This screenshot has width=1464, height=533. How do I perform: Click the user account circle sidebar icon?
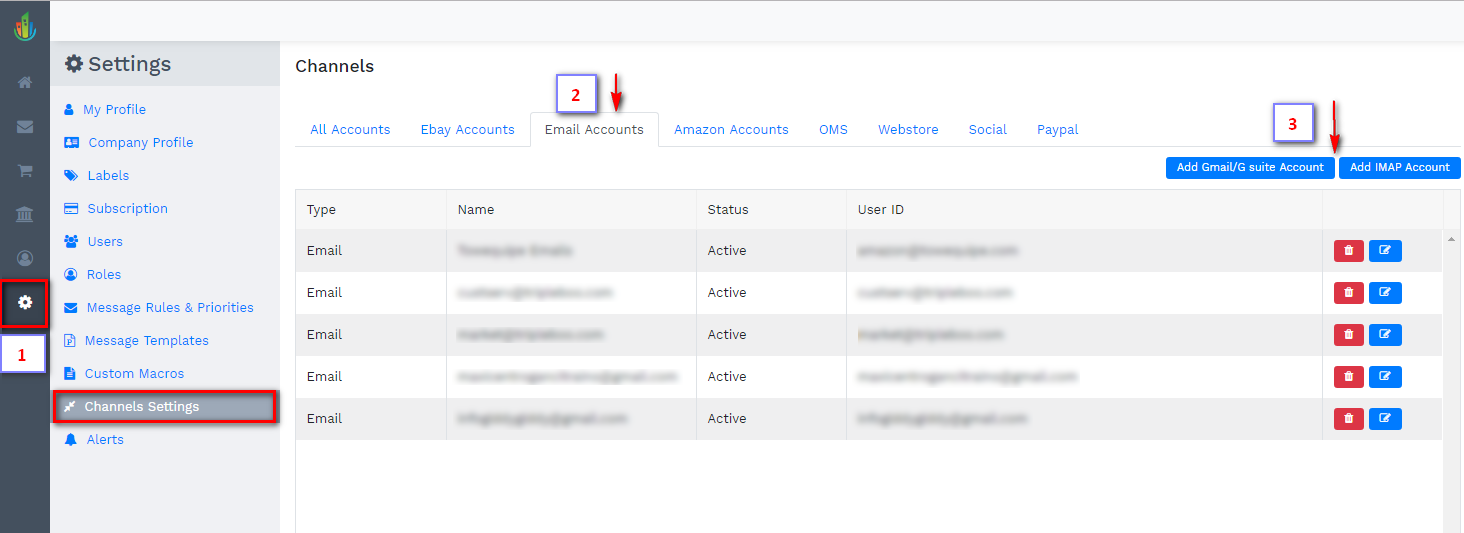tap(25, 259)
